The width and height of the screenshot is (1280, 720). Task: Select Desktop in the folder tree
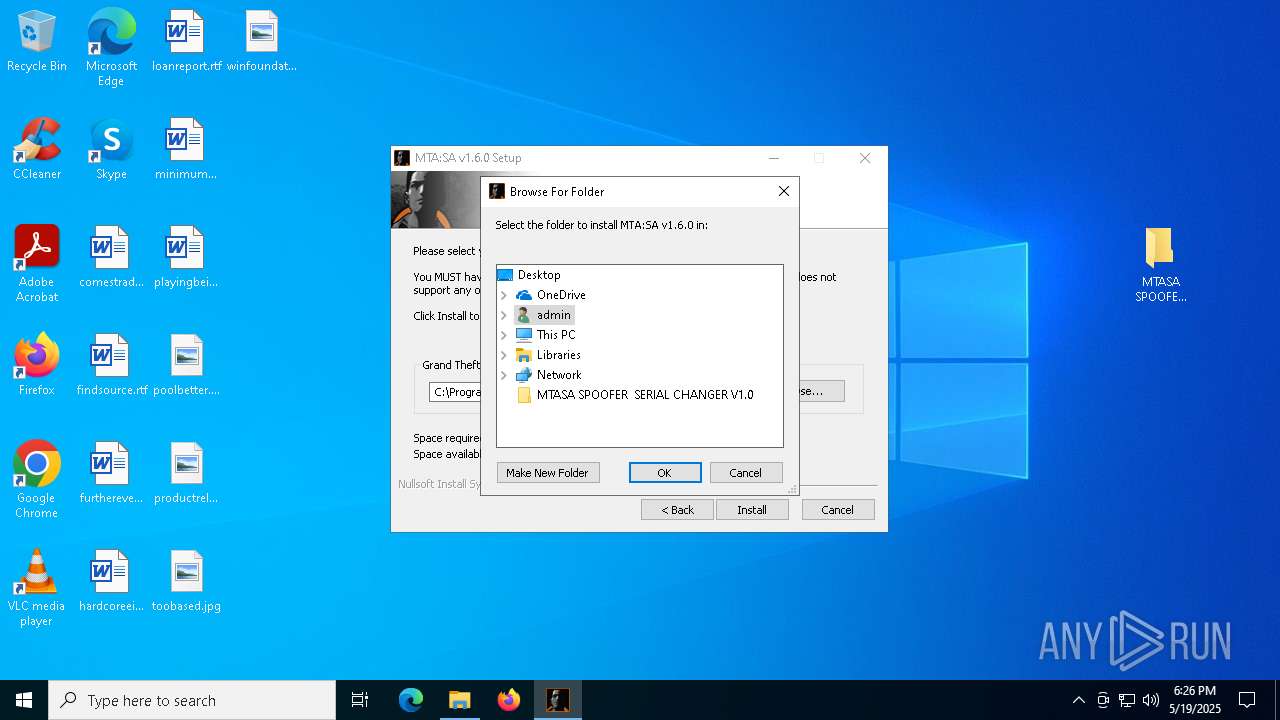539,275
